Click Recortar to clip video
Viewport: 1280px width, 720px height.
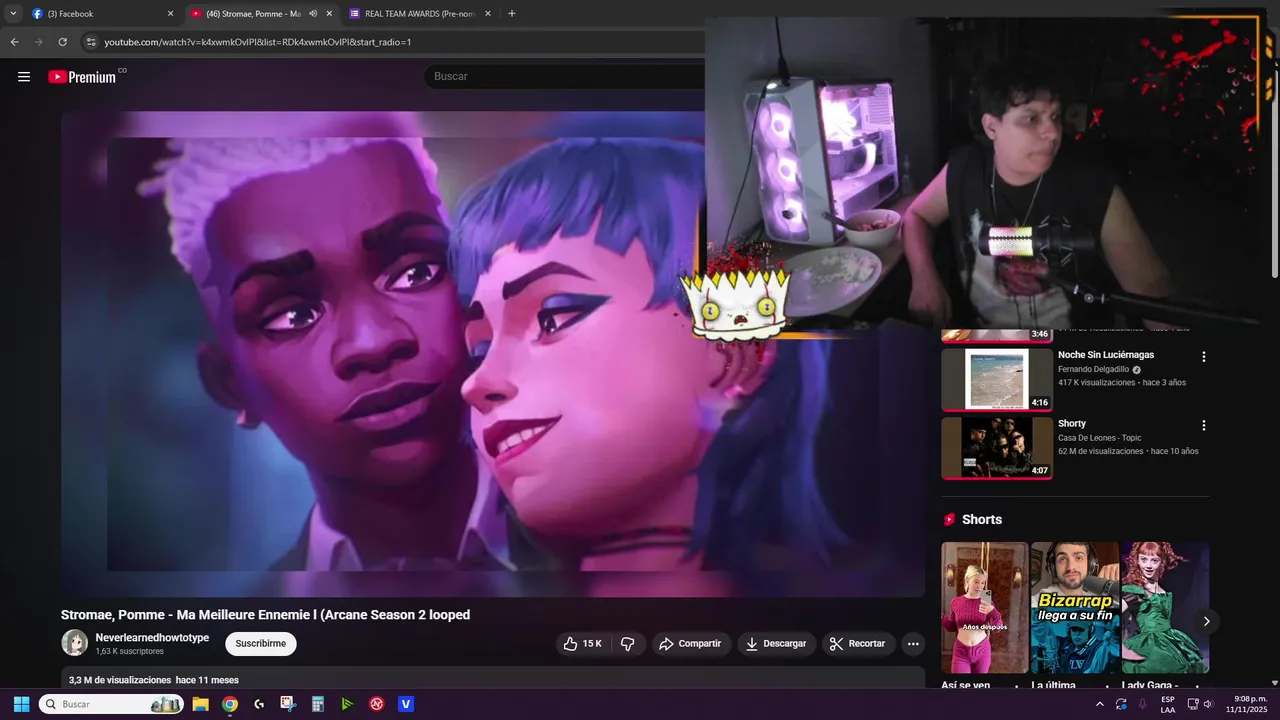click(x=858, y=644)
